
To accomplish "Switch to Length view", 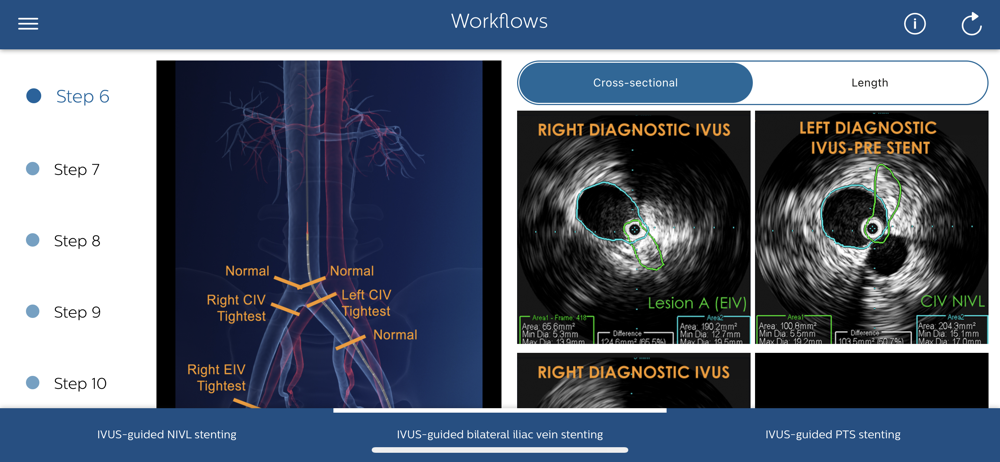I will coord(869,83).
